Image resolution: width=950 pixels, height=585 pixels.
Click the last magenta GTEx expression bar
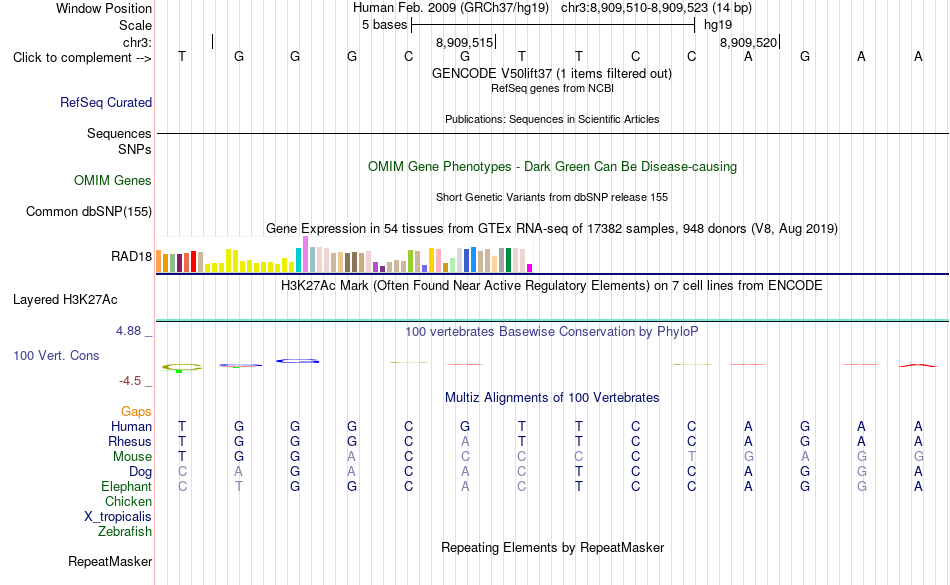pos(530,268)
